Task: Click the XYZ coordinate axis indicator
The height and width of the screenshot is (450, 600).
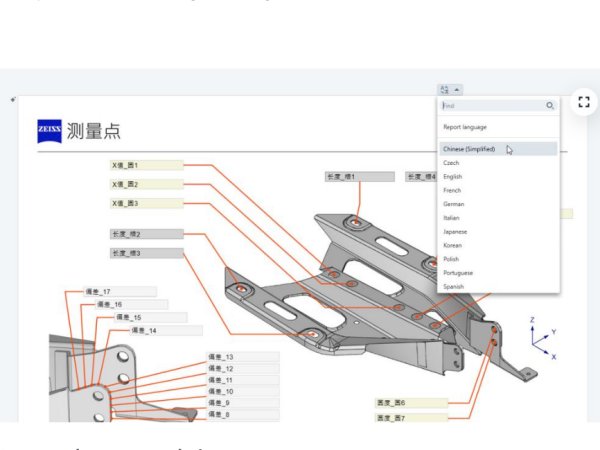Action: (542, 338)
